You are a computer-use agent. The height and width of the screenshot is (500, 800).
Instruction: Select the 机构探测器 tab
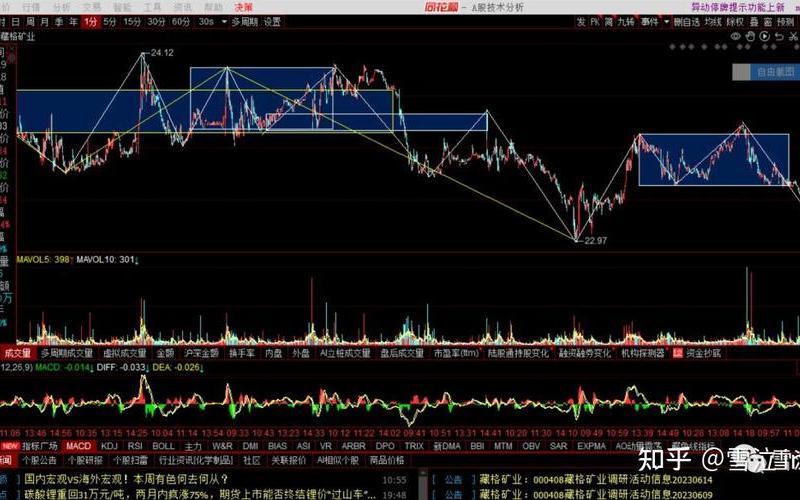(x=643, y=353)
